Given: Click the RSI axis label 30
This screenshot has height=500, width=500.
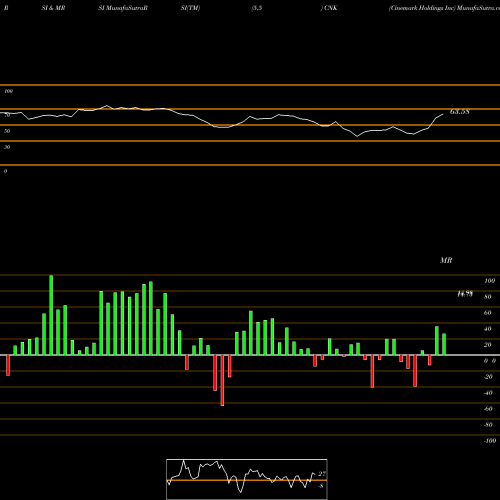Looking at the screenshot, I should (7, 147).
